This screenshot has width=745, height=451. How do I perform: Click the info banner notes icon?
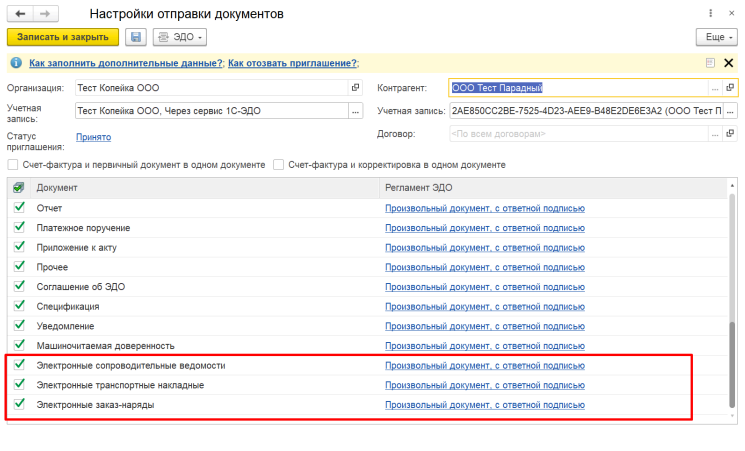[x=710, y=63]
